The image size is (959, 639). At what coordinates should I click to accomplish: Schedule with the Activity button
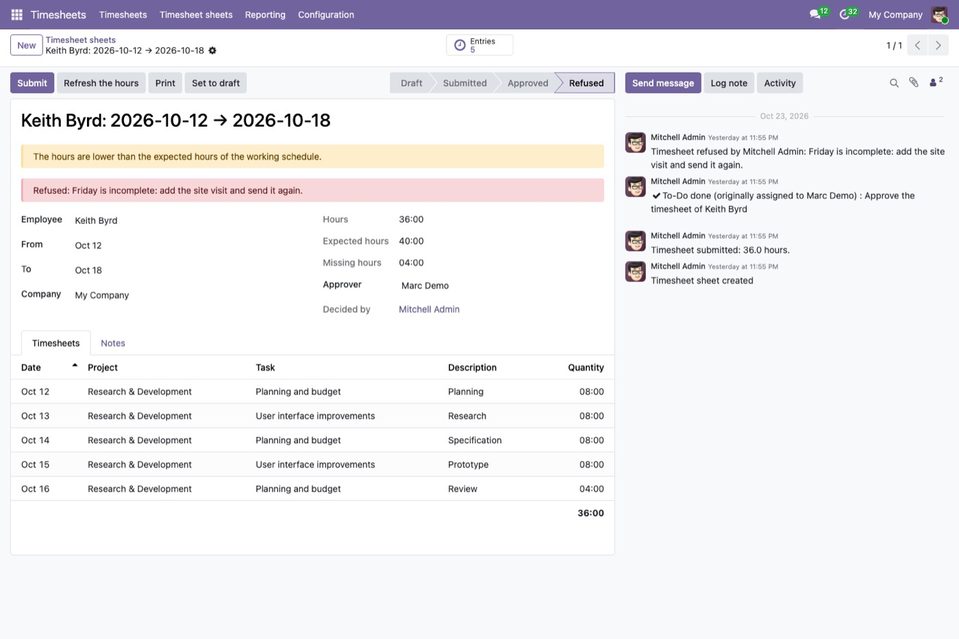click(x=780, y=83)
